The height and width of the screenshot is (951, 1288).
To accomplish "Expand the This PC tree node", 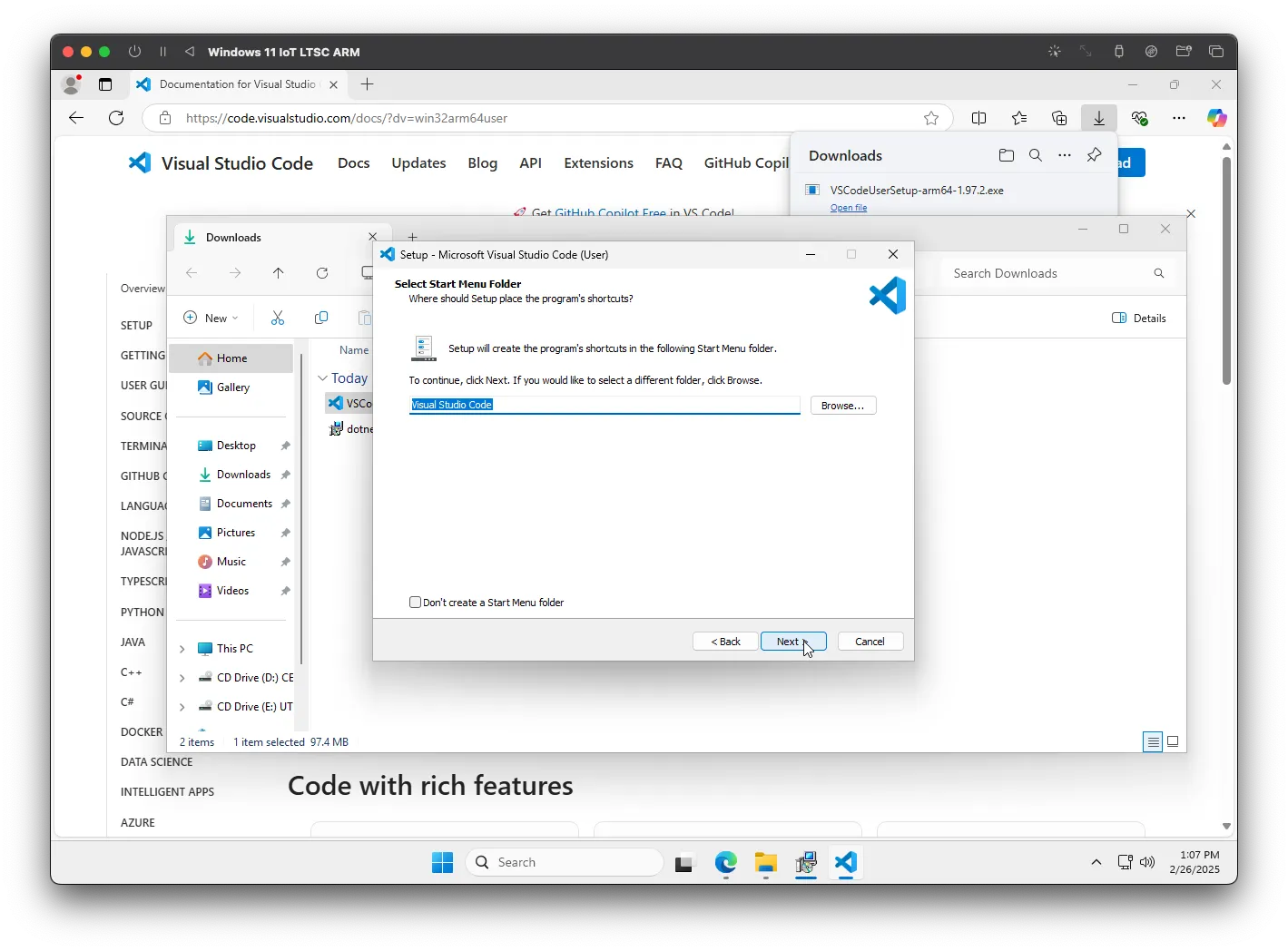I will tap(182, 649).
